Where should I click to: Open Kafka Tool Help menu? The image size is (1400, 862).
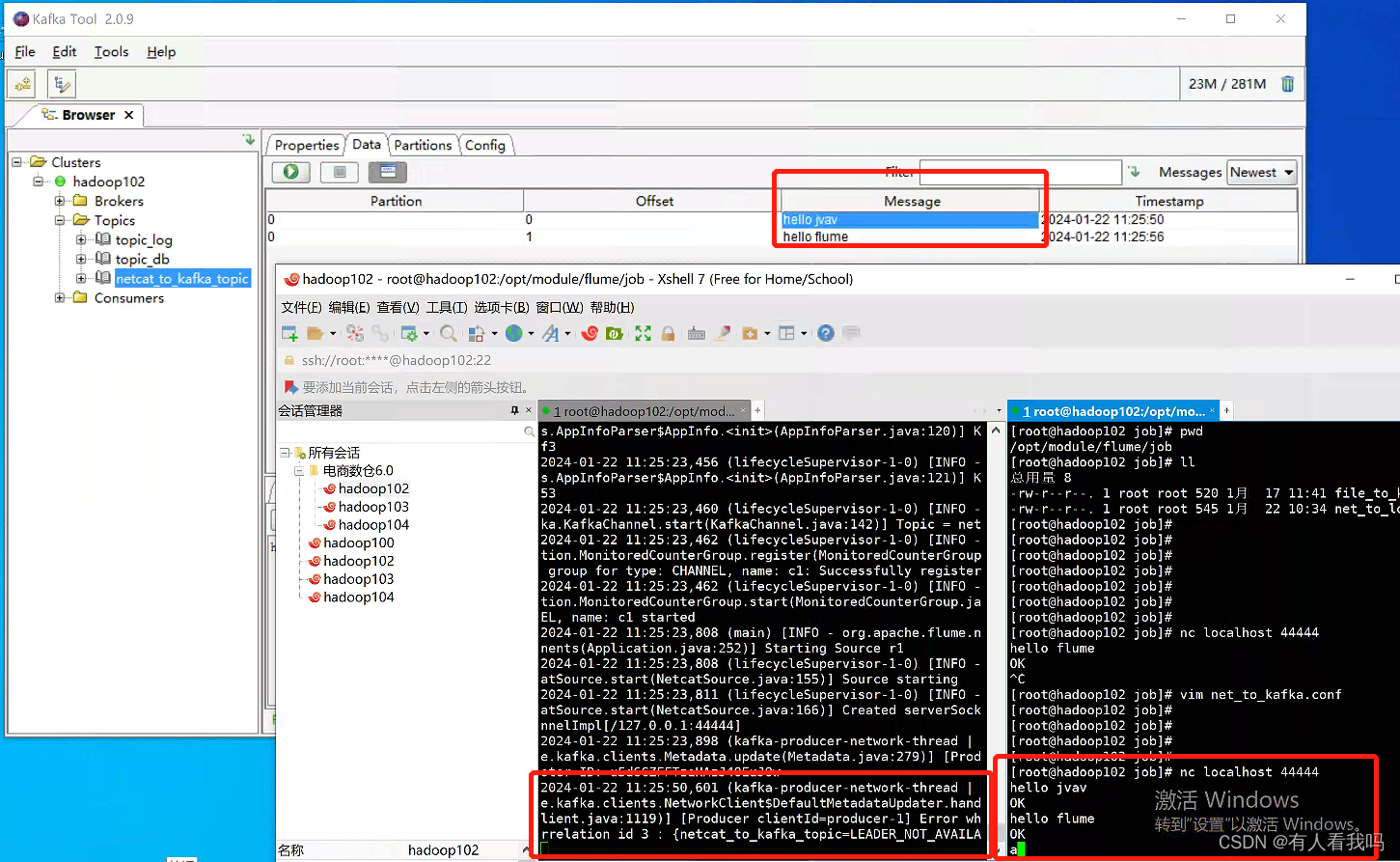[161, 52]
